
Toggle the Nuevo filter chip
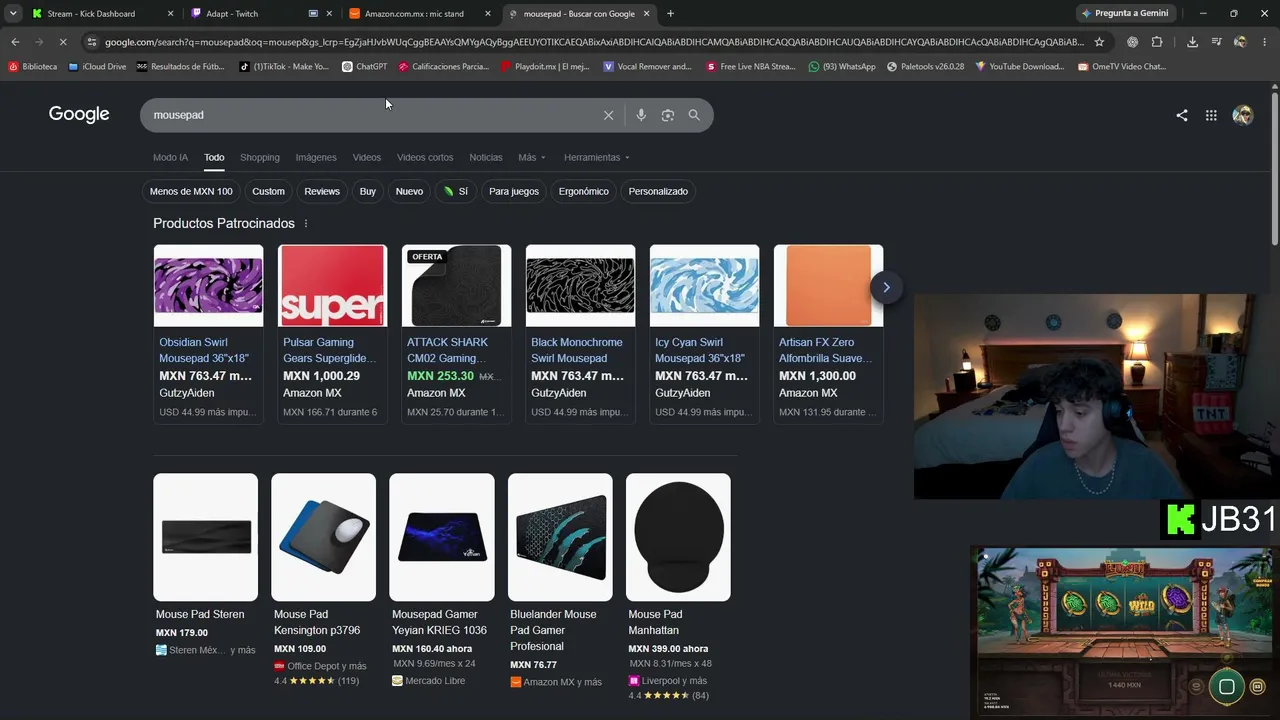pos(409,191)
